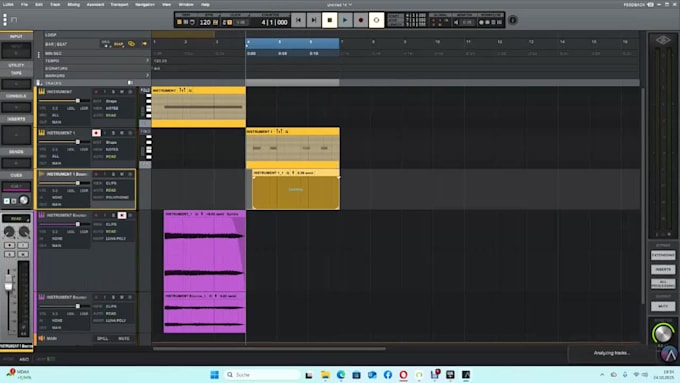
Task: Open the Track menu
Action: [55, 4]
